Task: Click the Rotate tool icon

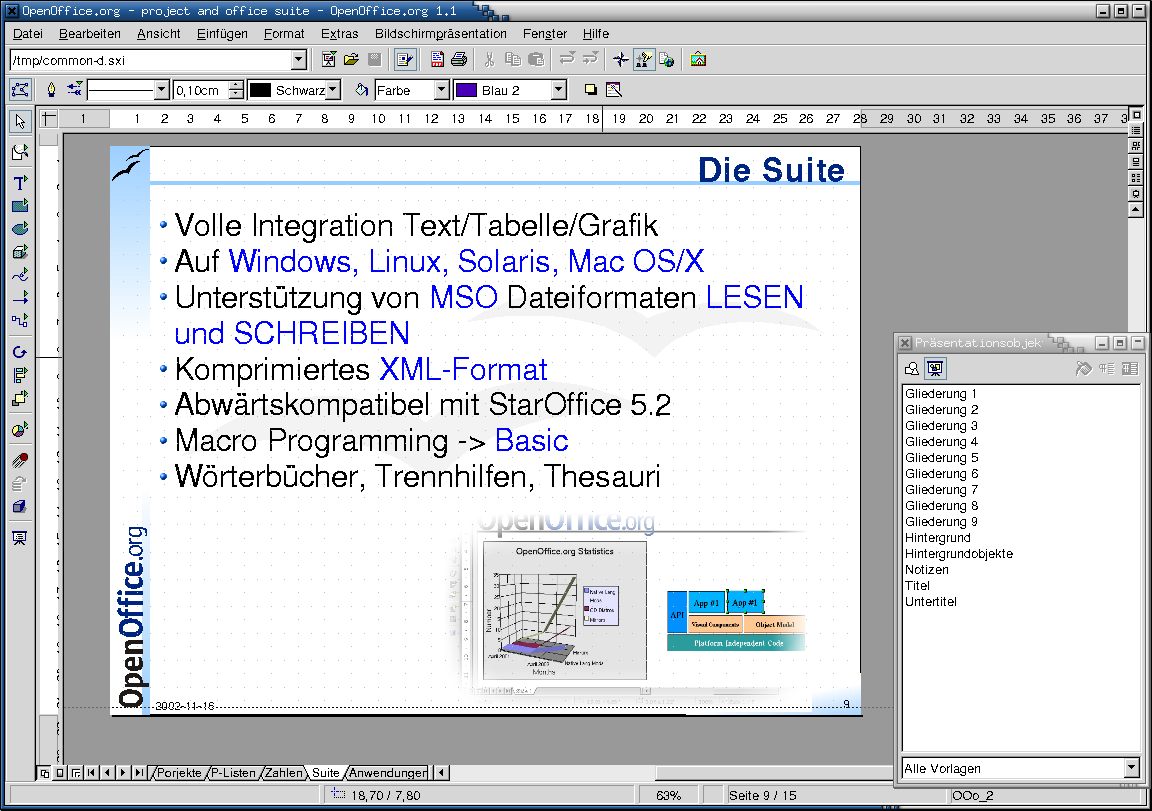Action: (x=19, y=352)
